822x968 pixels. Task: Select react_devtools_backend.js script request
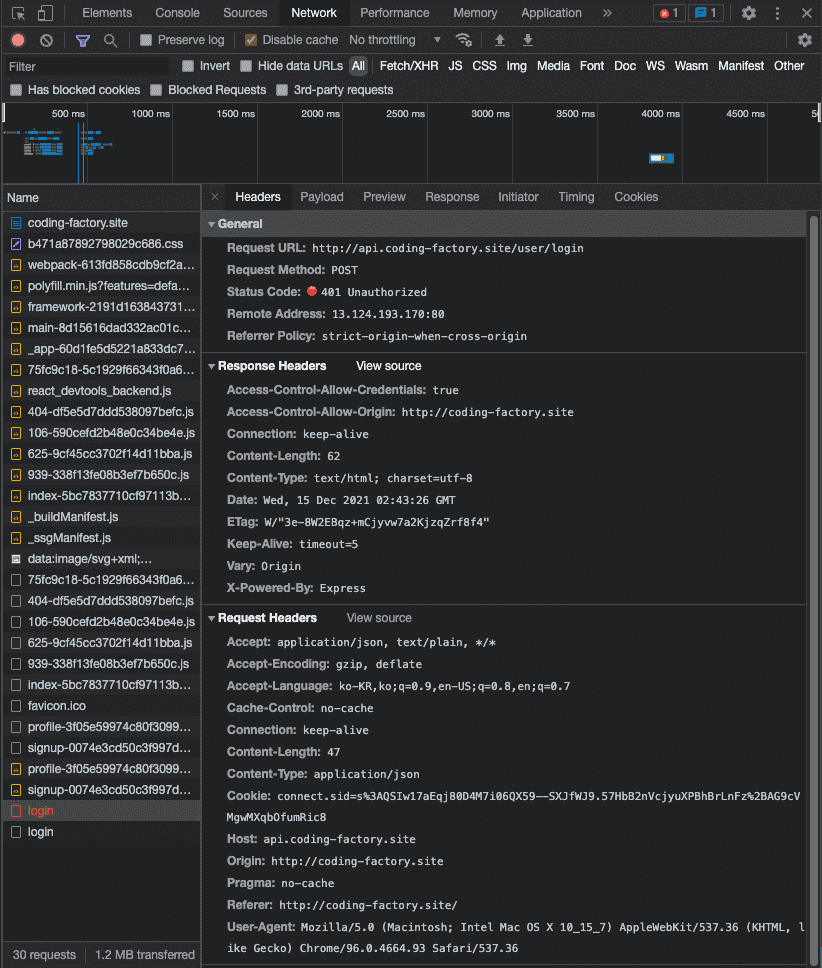(102, 391)
